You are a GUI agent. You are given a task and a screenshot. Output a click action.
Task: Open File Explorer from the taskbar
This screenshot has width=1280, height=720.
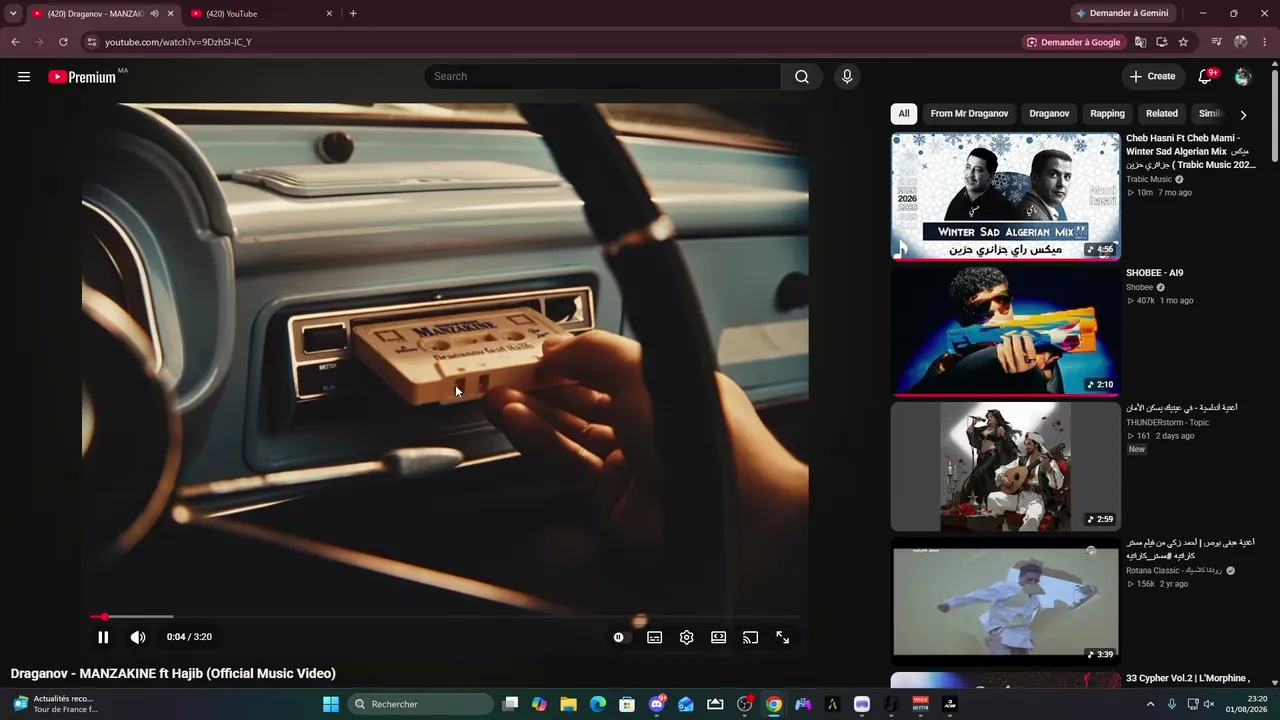click(568, 704)
